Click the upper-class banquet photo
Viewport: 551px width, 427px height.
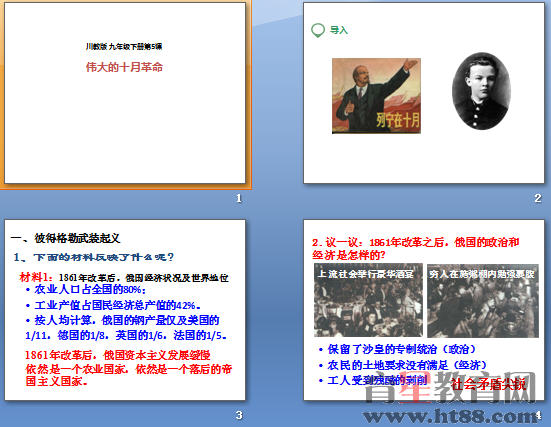coord(368,300)
